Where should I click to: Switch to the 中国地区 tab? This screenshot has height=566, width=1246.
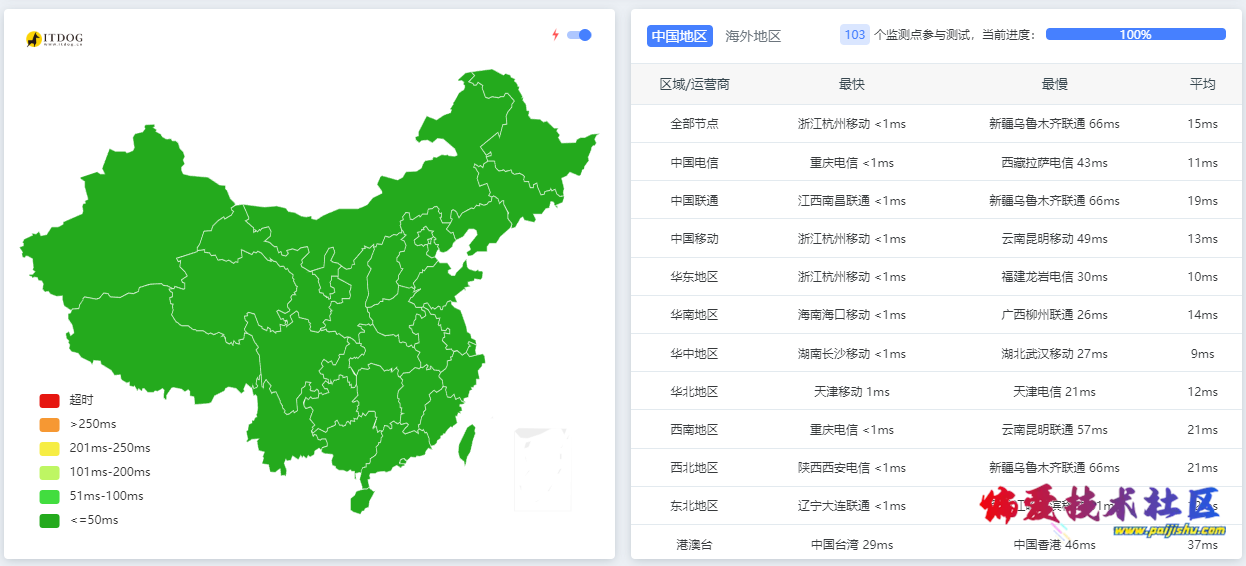click(679, 36)
